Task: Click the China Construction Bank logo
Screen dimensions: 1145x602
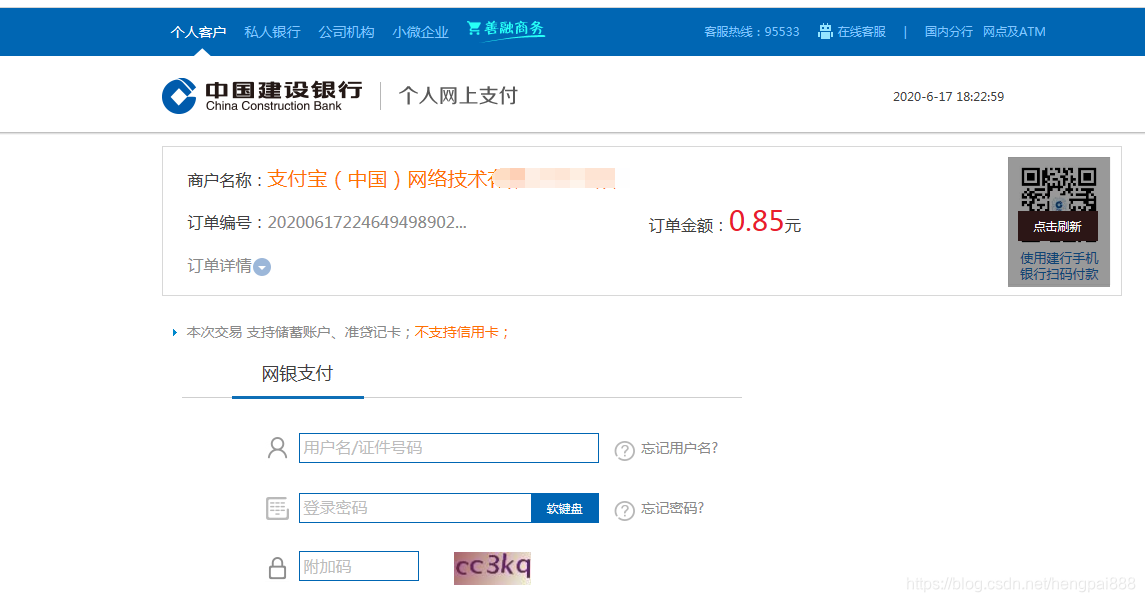Action: [x=263, y=96]
